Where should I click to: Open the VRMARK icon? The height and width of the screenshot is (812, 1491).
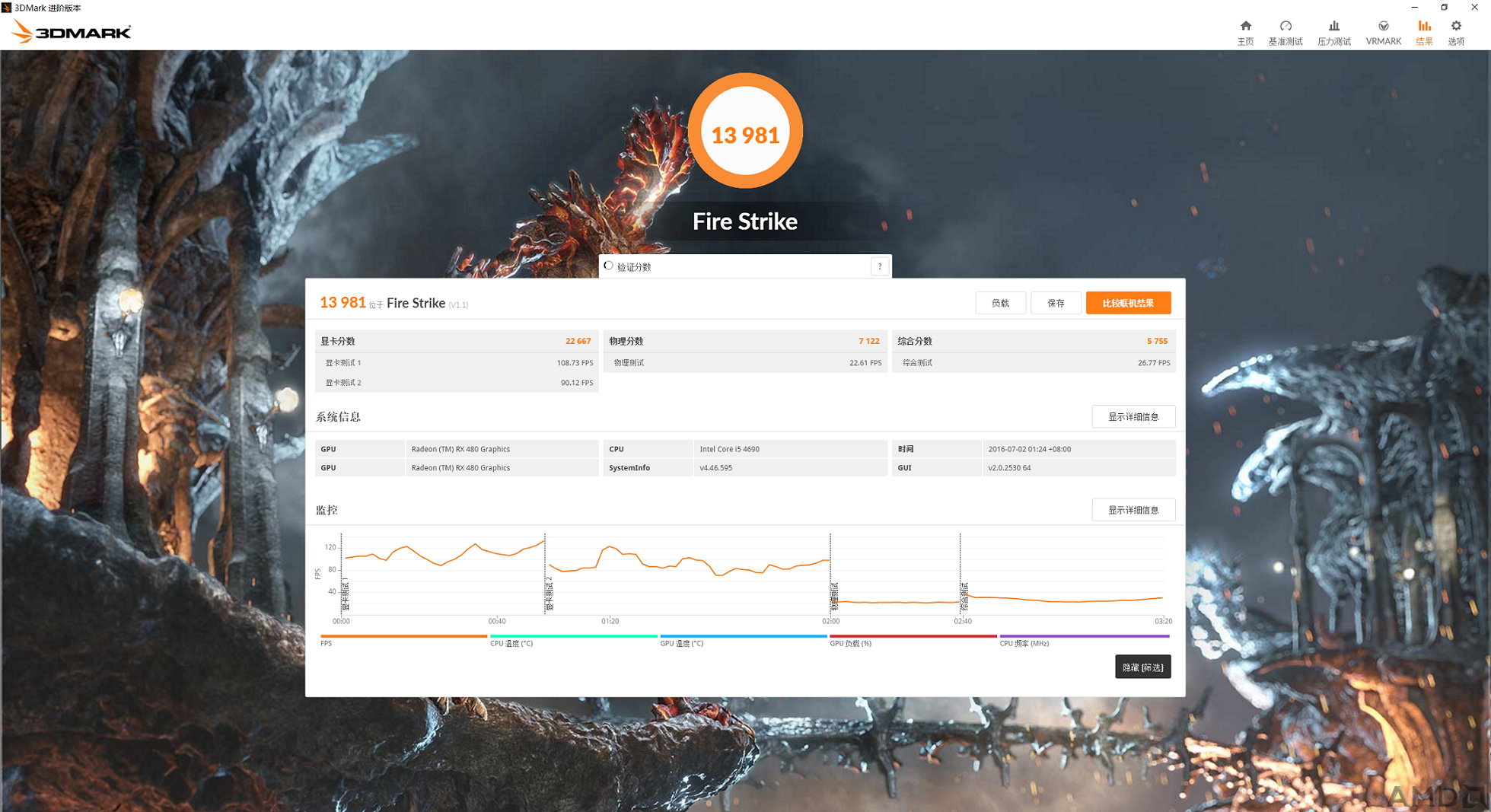tap(1383, 33)
